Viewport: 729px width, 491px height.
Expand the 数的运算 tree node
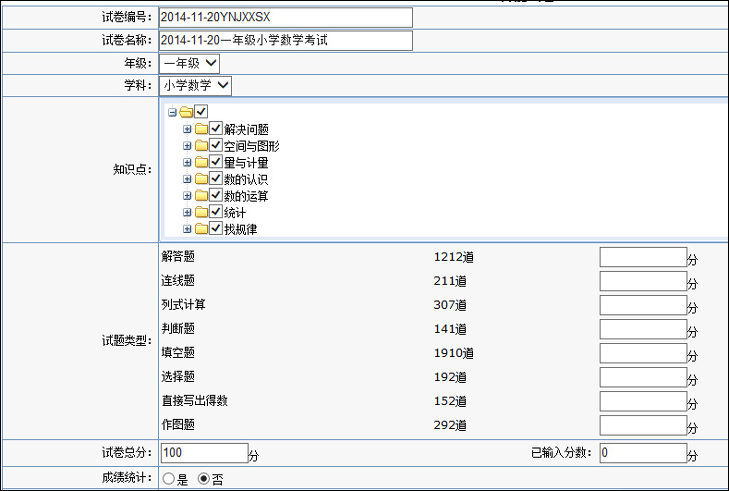click(x=187, y=196)
